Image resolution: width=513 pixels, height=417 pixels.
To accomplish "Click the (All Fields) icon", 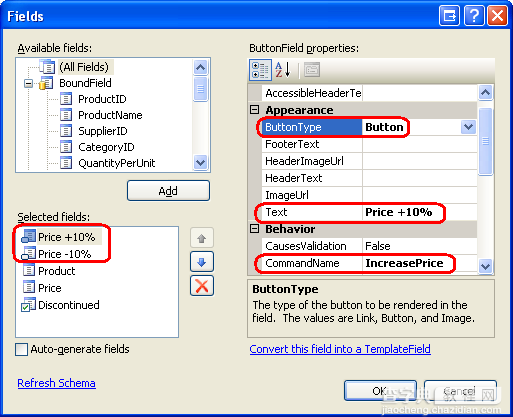I will click(x=47, y=67).
